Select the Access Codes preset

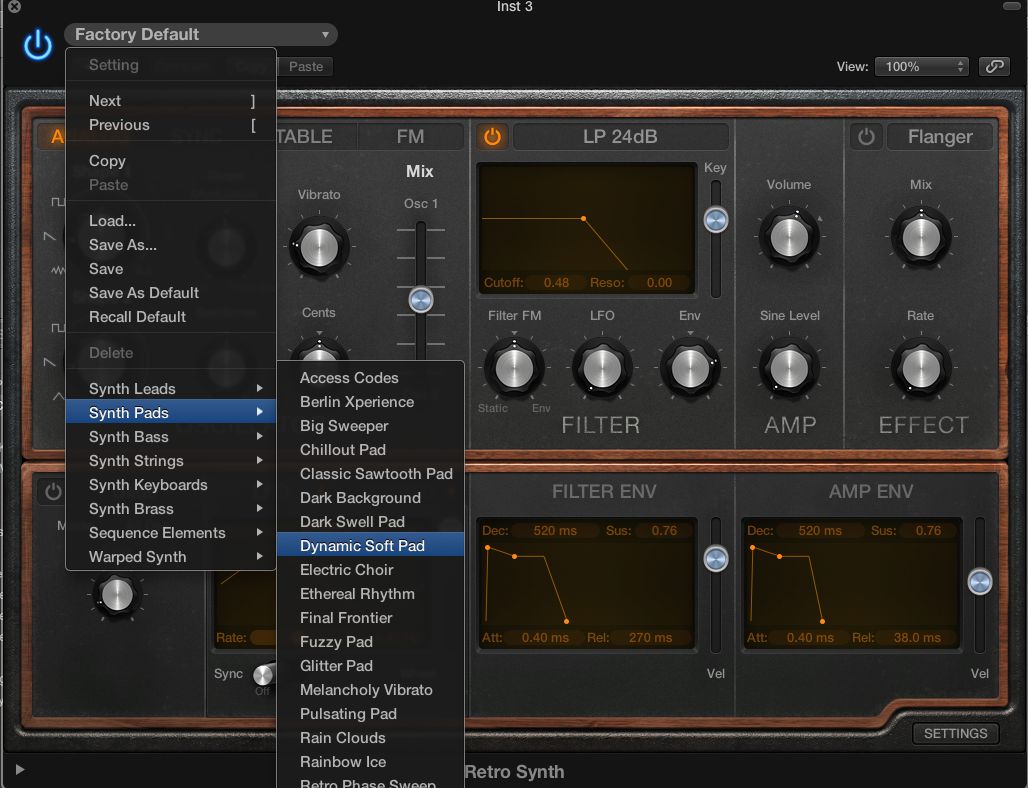[x=370, y=378]
